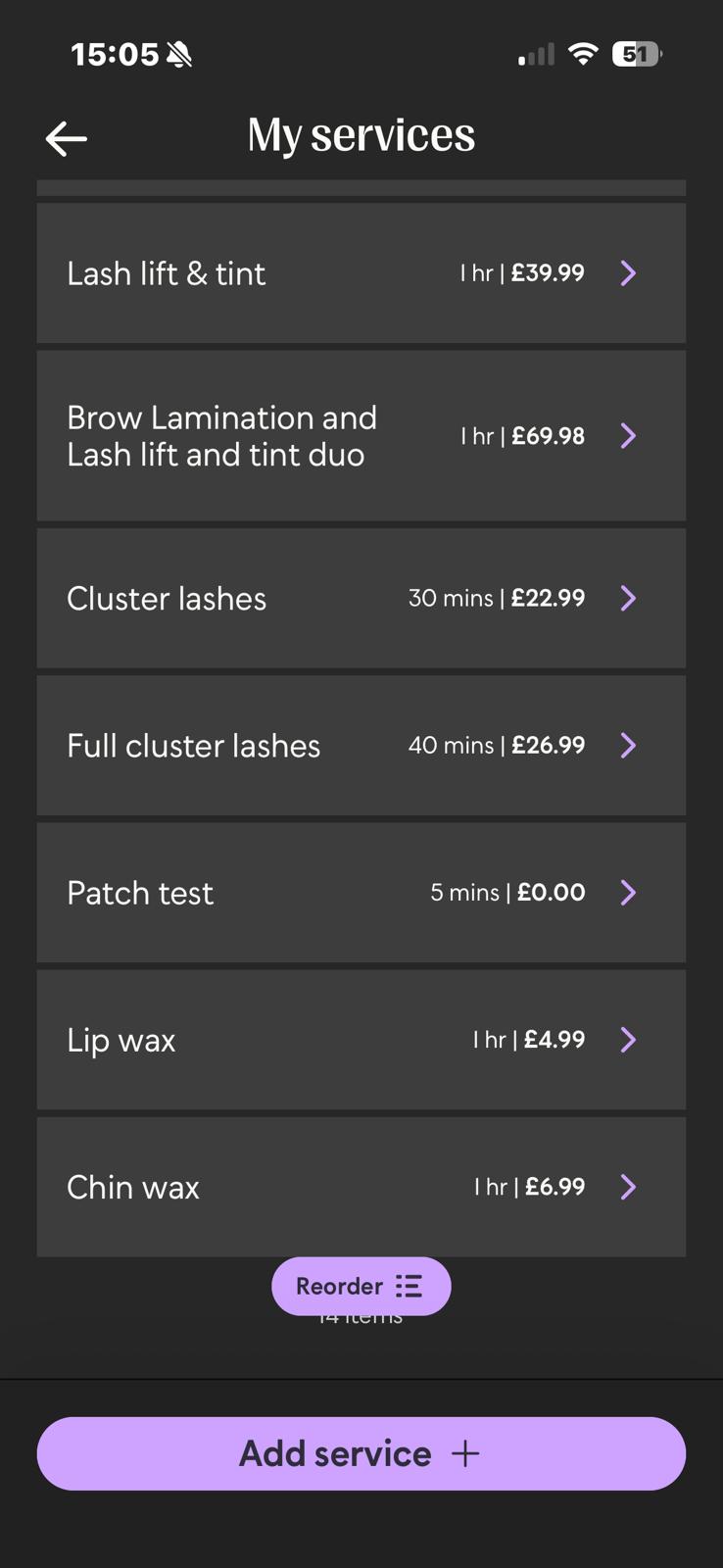The image size is (723, 1568).
Task: Tap the Chin wax chevron arrow
Action: coord(628,1187)
